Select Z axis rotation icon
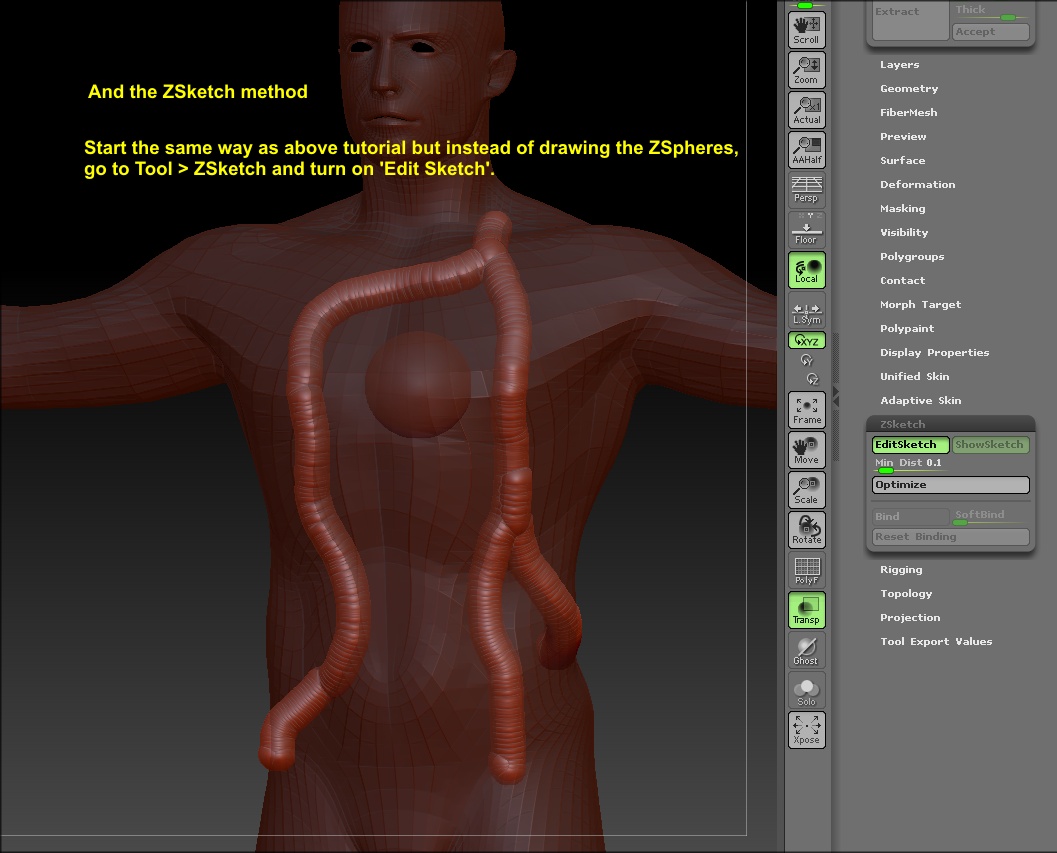The image size is (1057, 853). point(812,379)
